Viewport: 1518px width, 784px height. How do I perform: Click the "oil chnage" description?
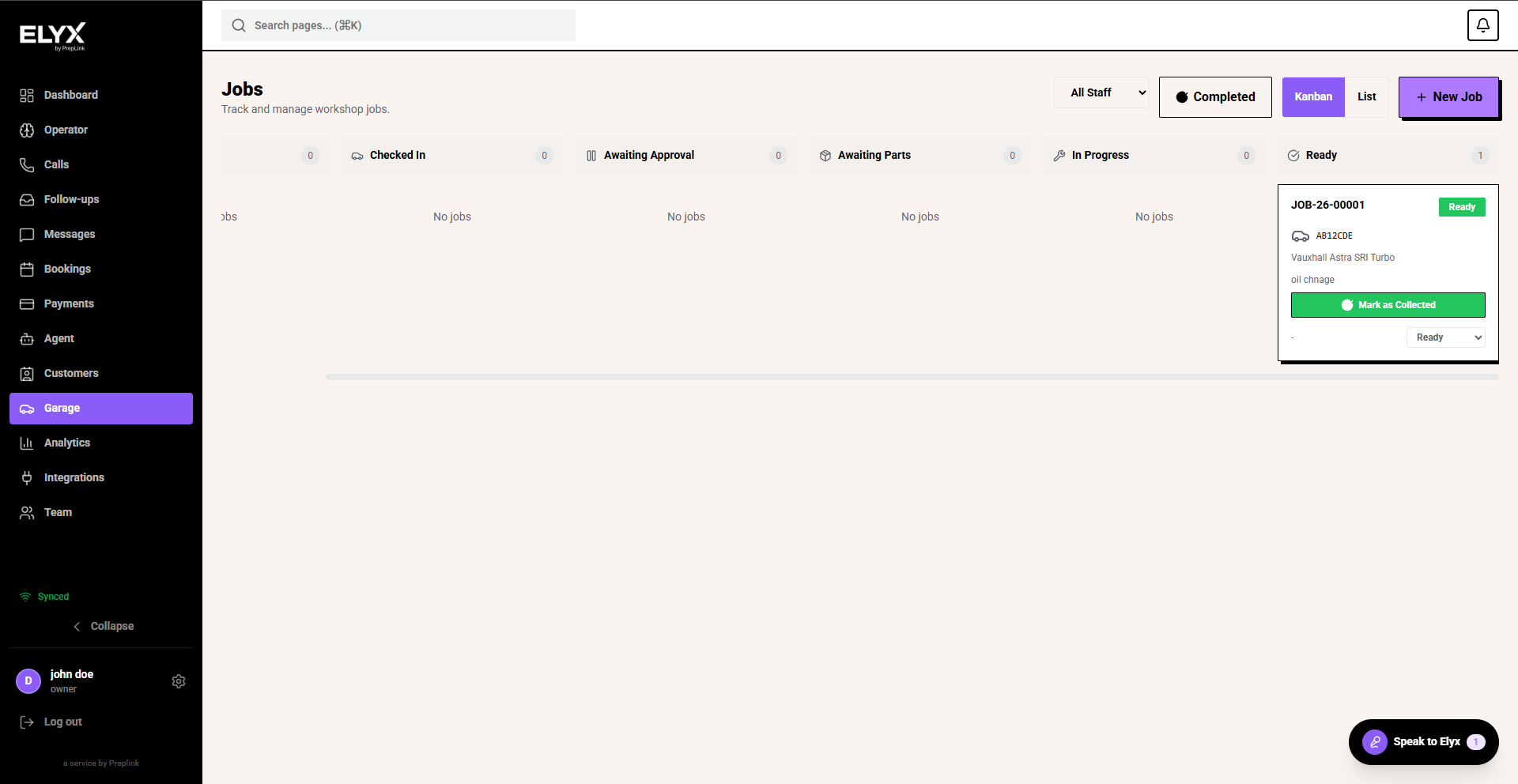1312,280
